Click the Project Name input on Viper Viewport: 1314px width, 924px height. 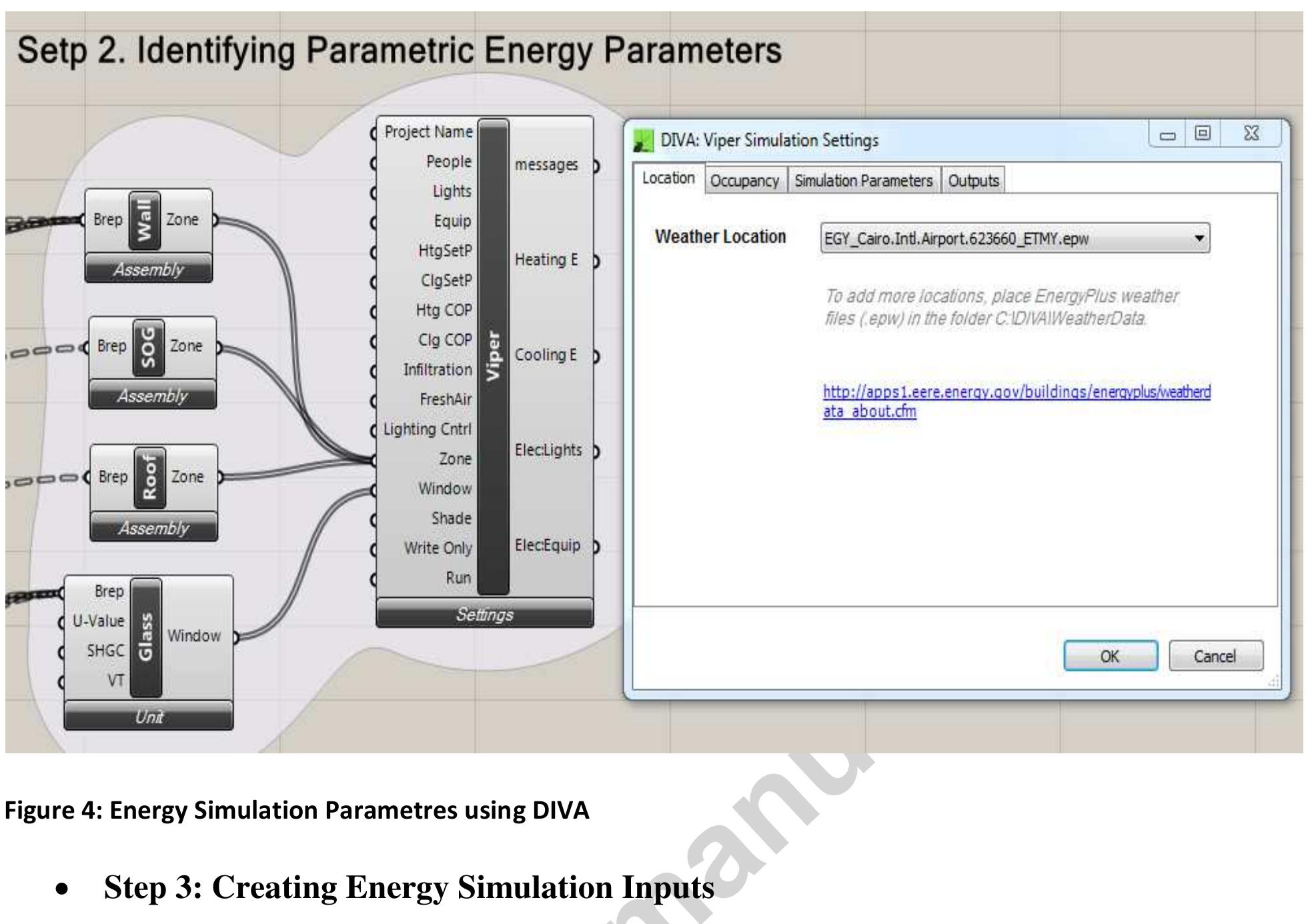tap(428, 132)
